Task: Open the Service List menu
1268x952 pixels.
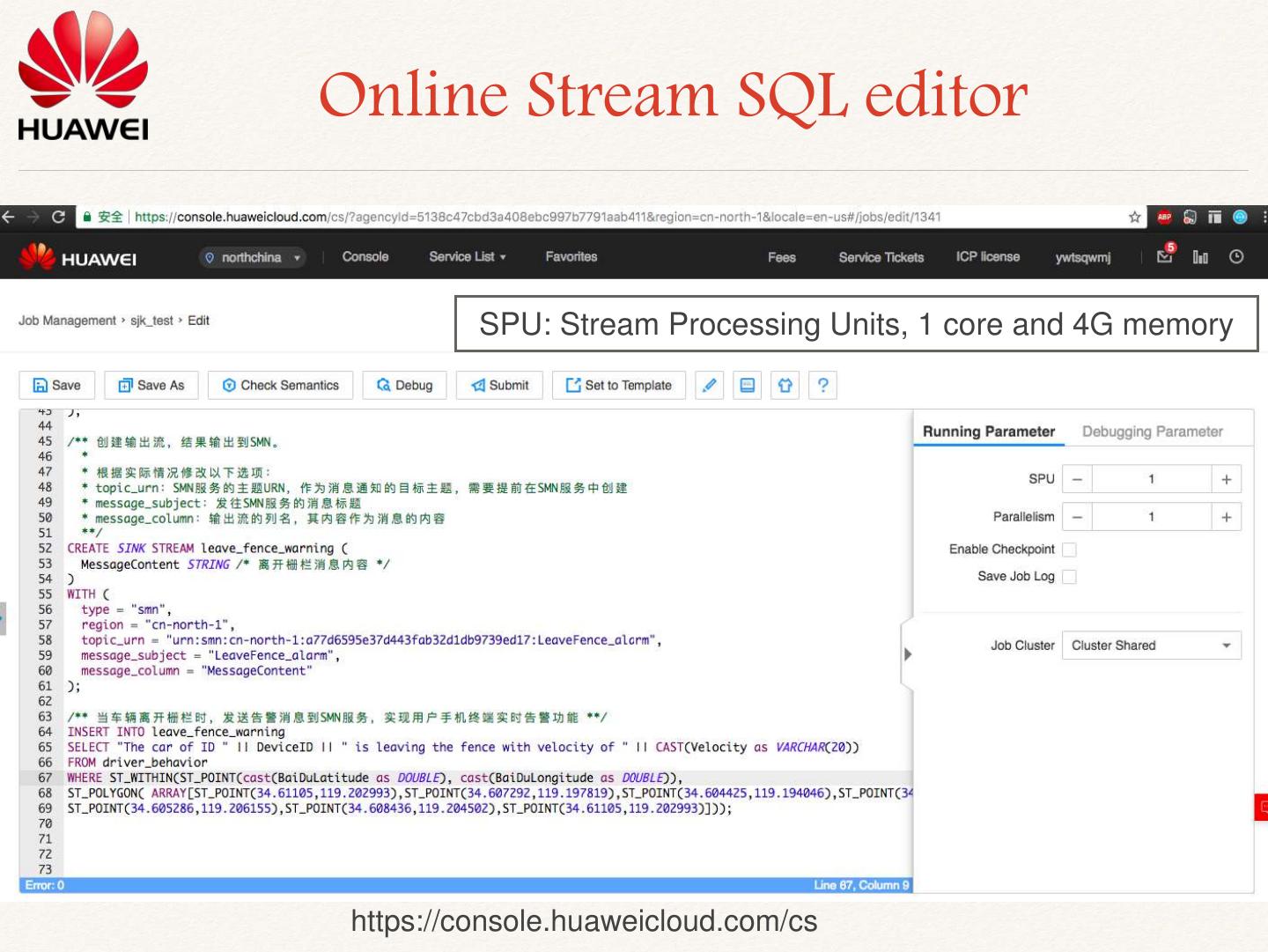Action: 467,256
